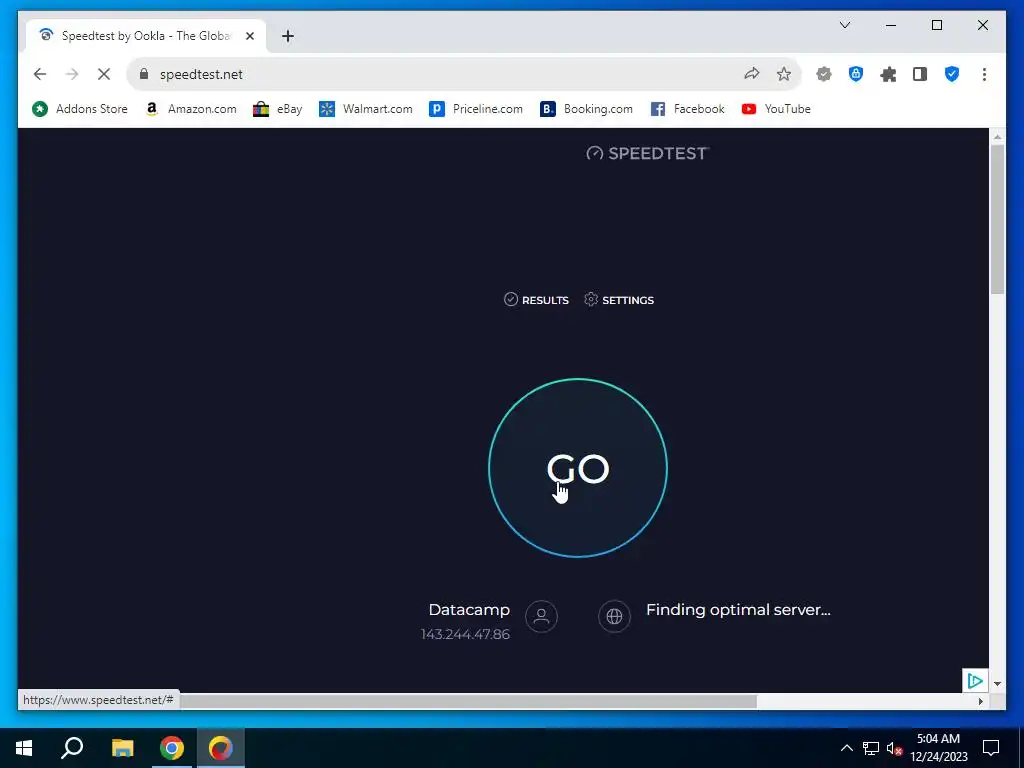Show hidden system tray icons
The image size is (1024, 768).
click(x=846, y=748)
